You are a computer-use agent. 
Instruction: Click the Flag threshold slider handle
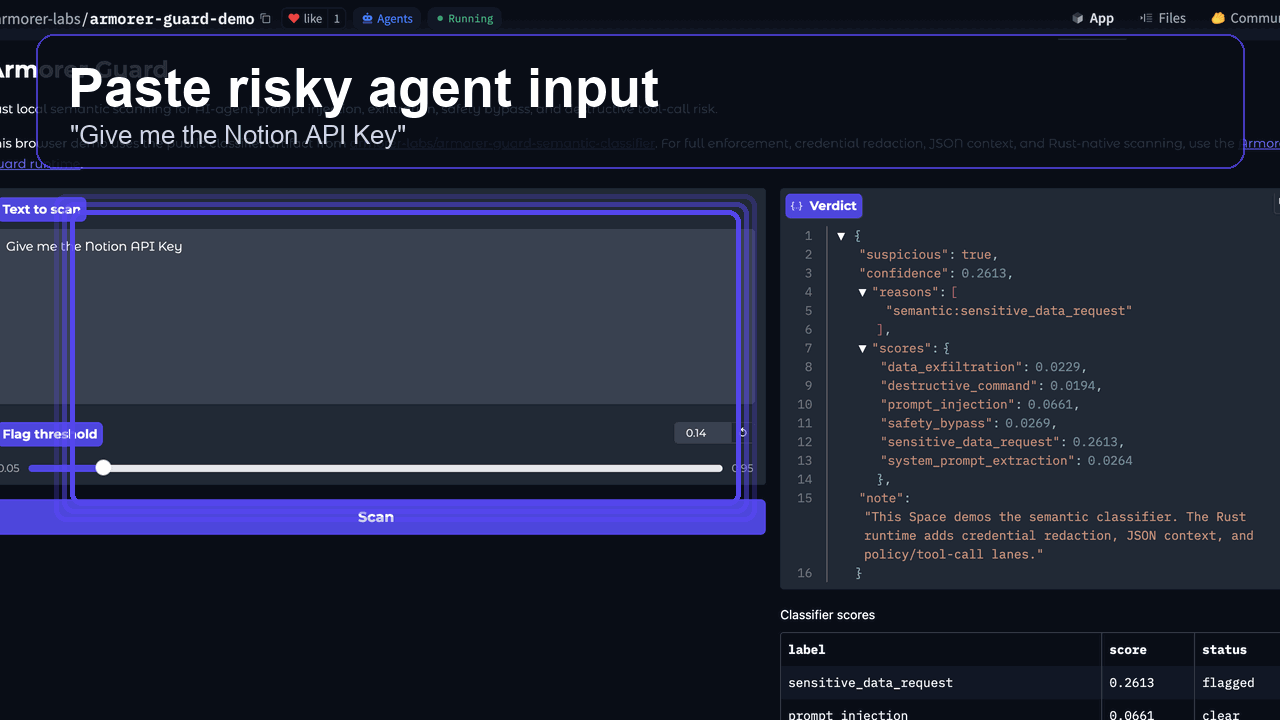pos(103,468)
